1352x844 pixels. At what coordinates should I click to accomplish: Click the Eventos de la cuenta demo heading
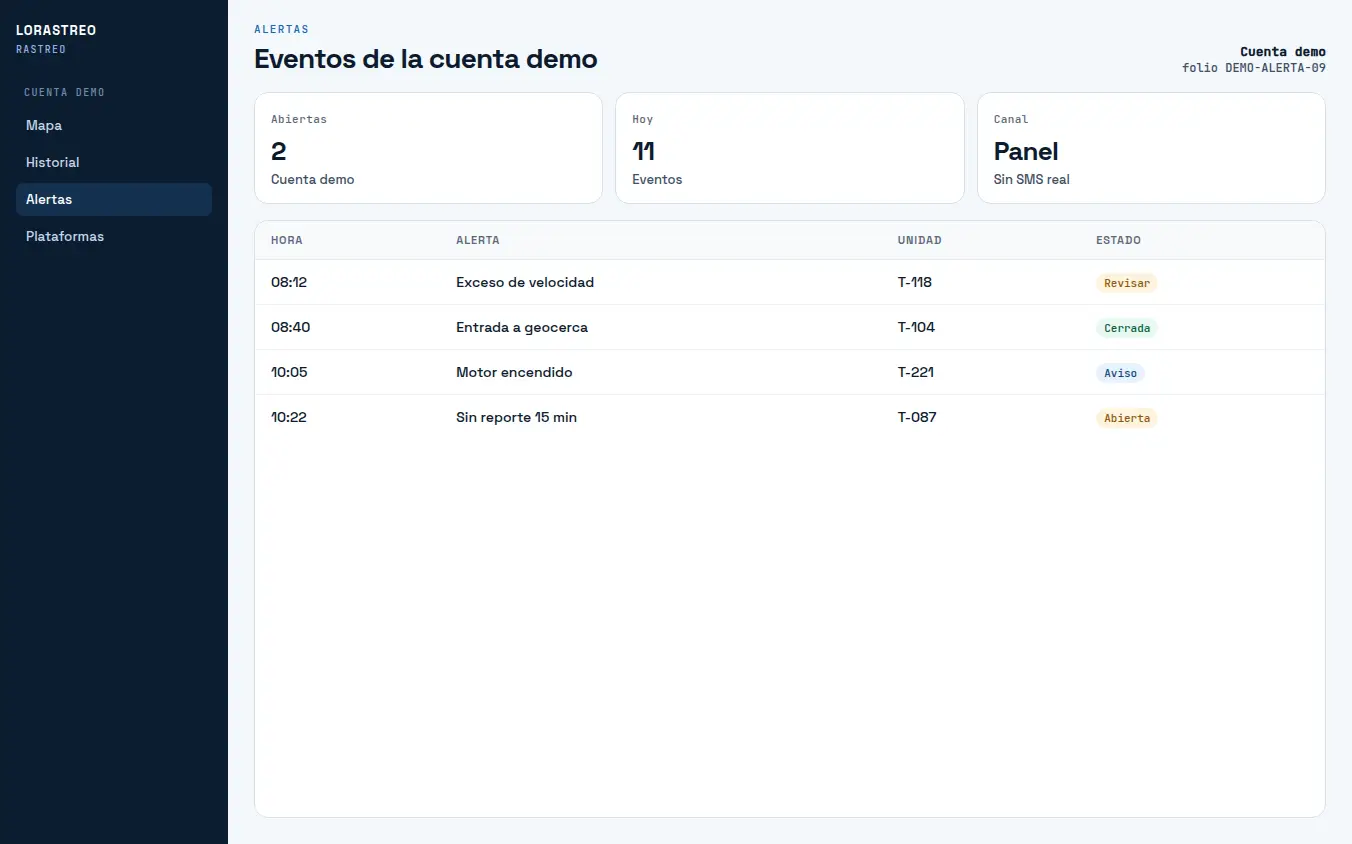click(x=426, y=59)
